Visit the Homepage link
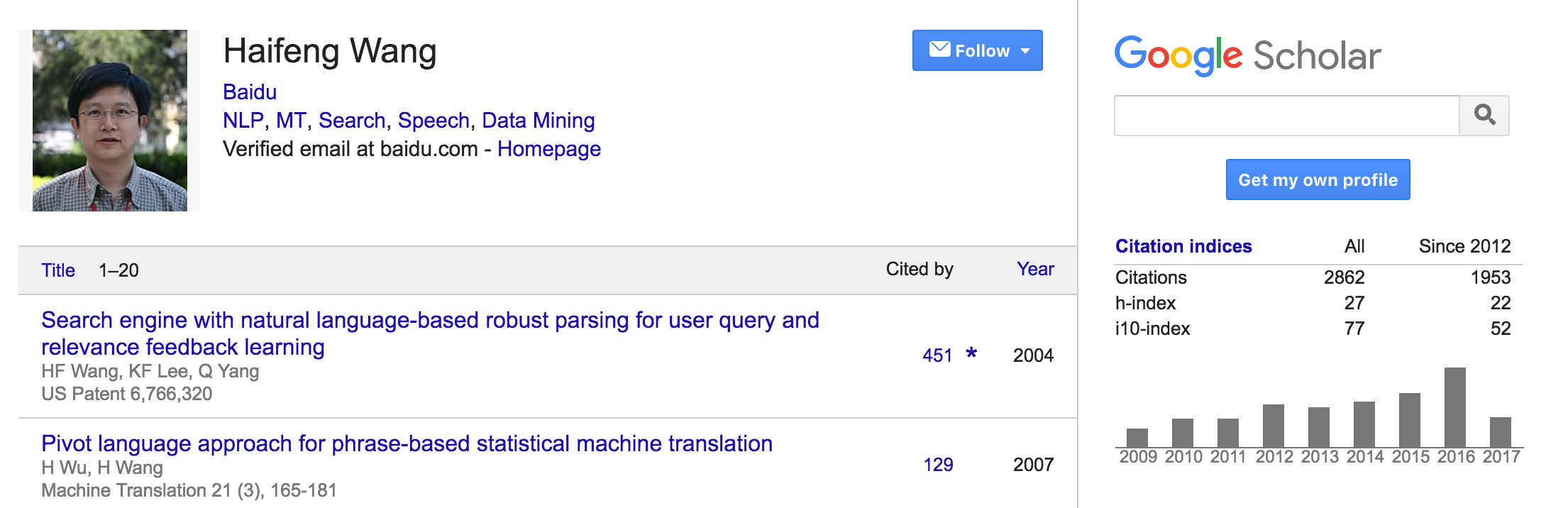1568x508 pixels. coord(548,149)
